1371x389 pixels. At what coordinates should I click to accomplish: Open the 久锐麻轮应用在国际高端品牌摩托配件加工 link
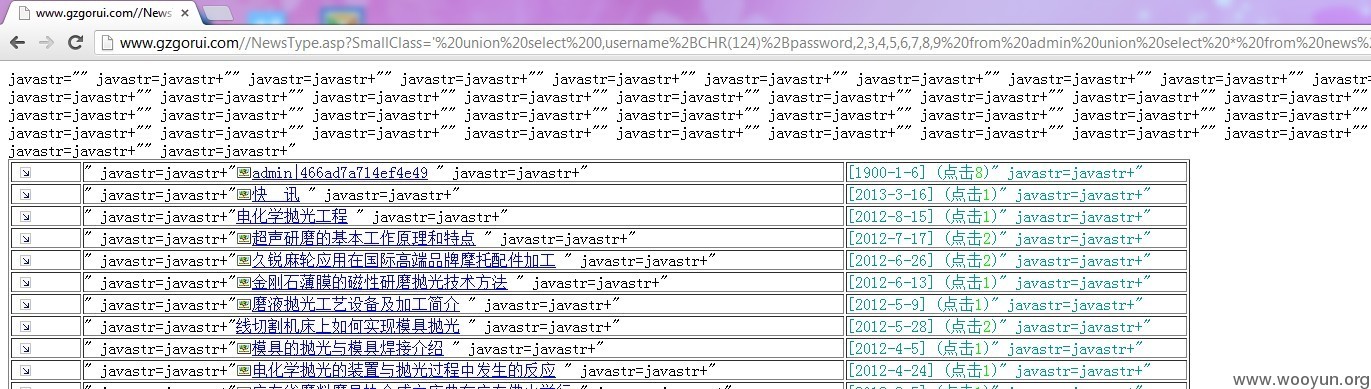point(403,261)
